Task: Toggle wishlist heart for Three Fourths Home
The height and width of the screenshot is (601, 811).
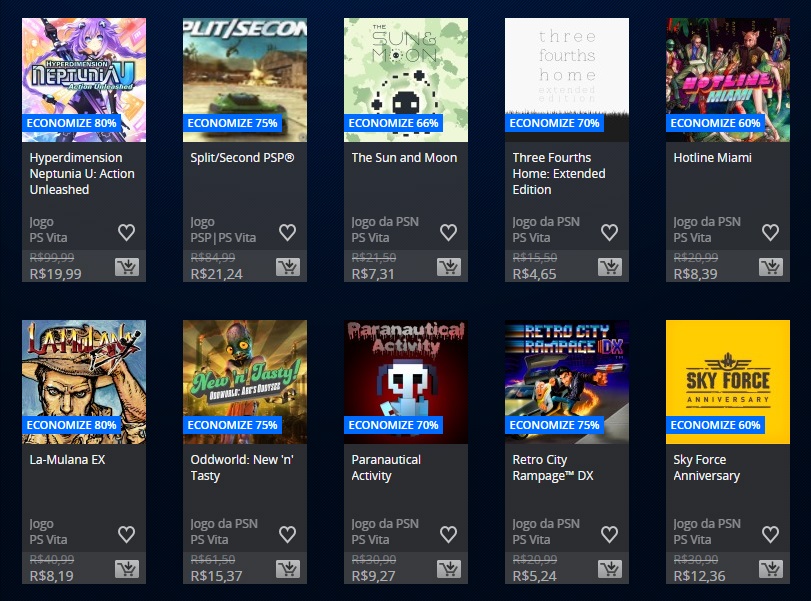Action: click(609, 232)
